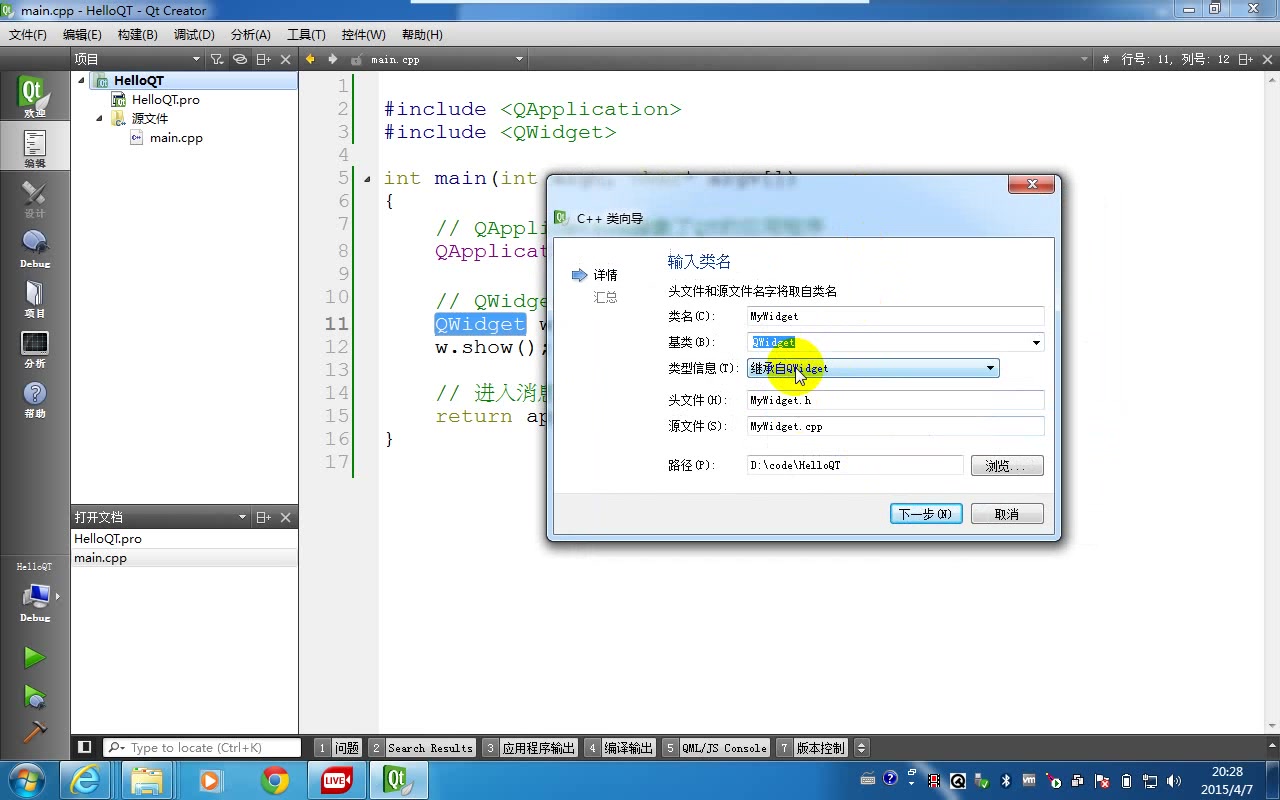This screenshot has height=800, width=1280.
Task: Open Windows Explorer folder on taskbar
Action: 146,780
